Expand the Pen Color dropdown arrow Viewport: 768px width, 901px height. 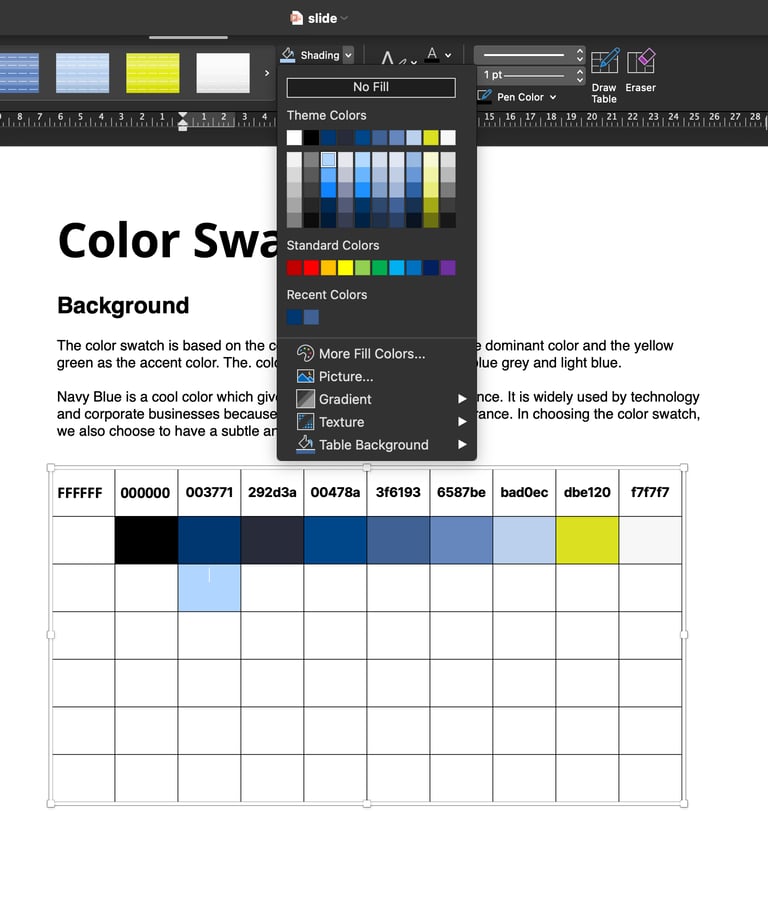click(x=553, y=97)
